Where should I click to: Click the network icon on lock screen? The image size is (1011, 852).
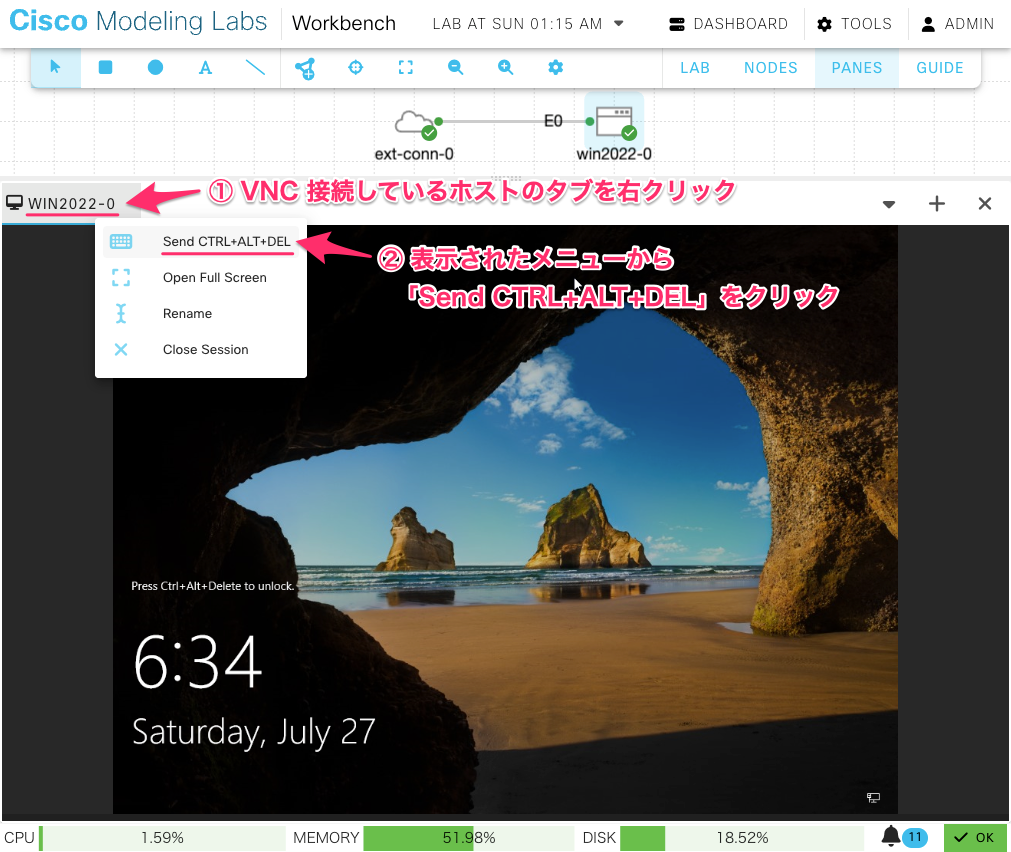873,798
